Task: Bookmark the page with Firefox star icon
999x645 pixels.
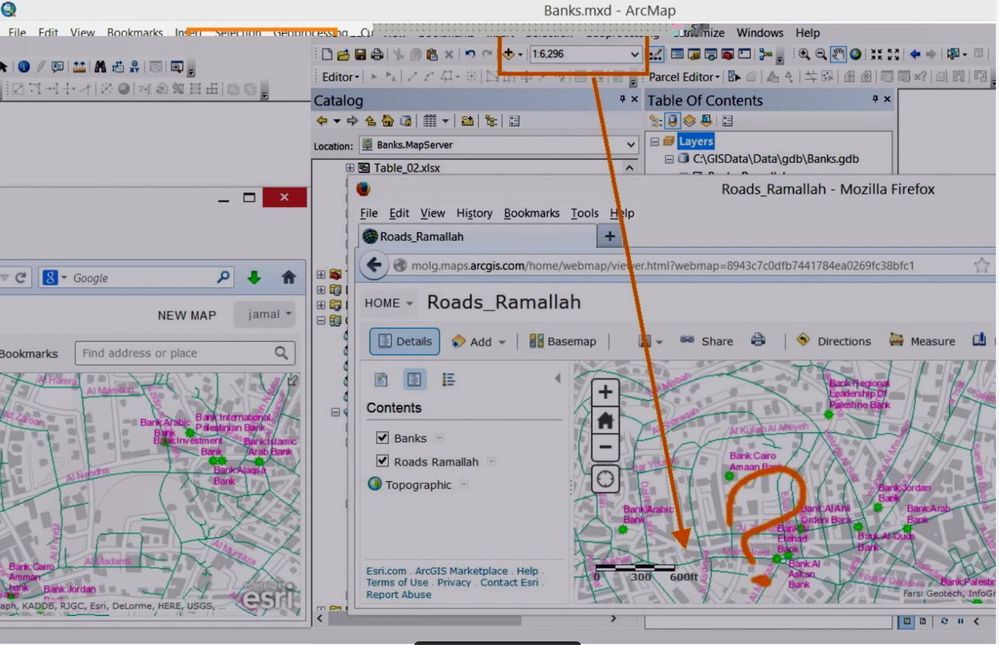Action: (x=981, y=265)
